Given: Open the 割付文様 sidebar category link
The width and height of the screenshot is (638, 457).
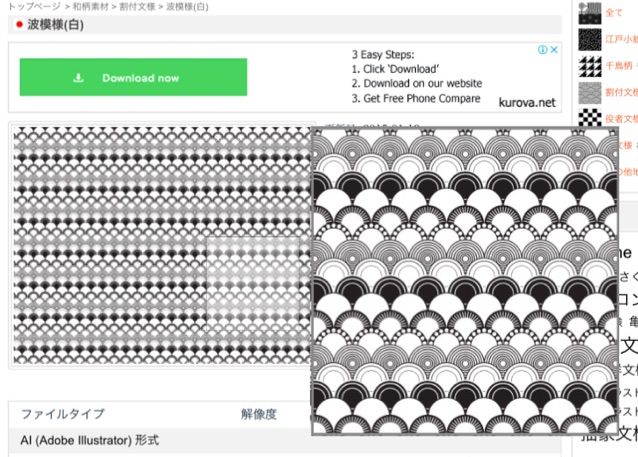Looking at the screenshot, I should (622, 92).
